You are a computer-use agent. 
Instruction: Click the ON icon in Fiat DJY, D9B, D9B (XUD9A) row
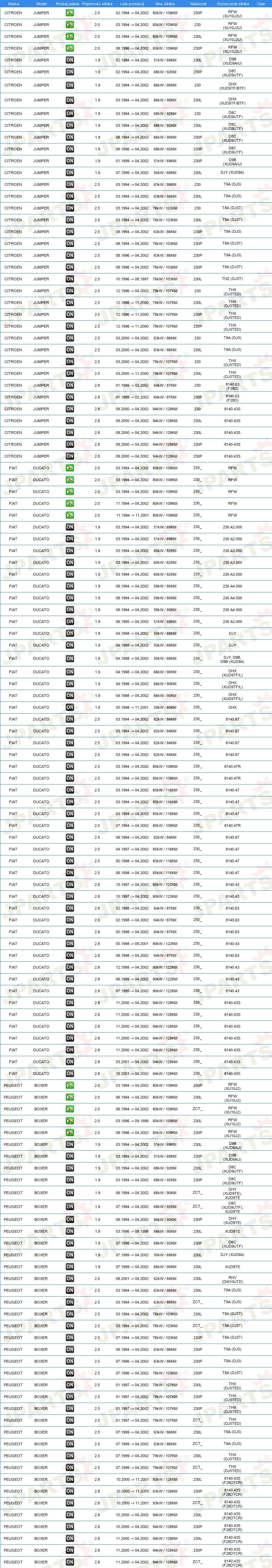click(70, 659)
